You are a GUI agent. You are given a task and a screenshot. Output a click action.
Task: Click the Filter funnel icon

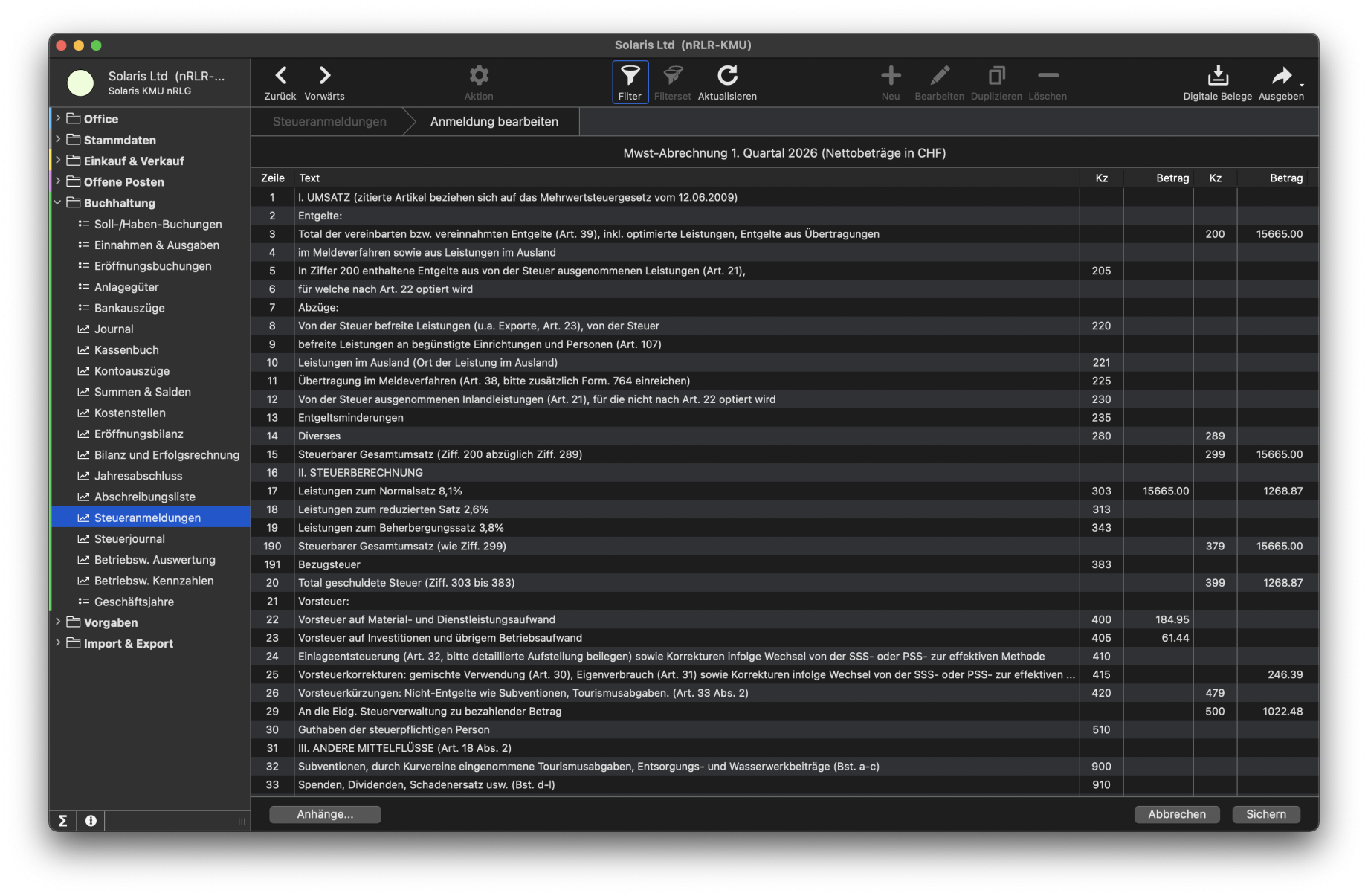630,76
